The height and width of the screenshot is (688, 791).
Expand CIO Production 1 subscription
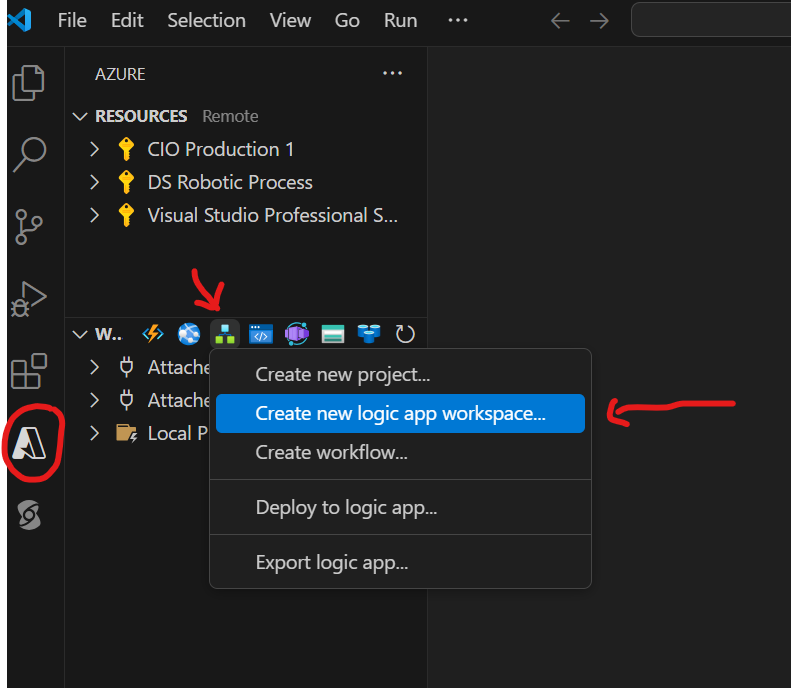coord(94,149)
